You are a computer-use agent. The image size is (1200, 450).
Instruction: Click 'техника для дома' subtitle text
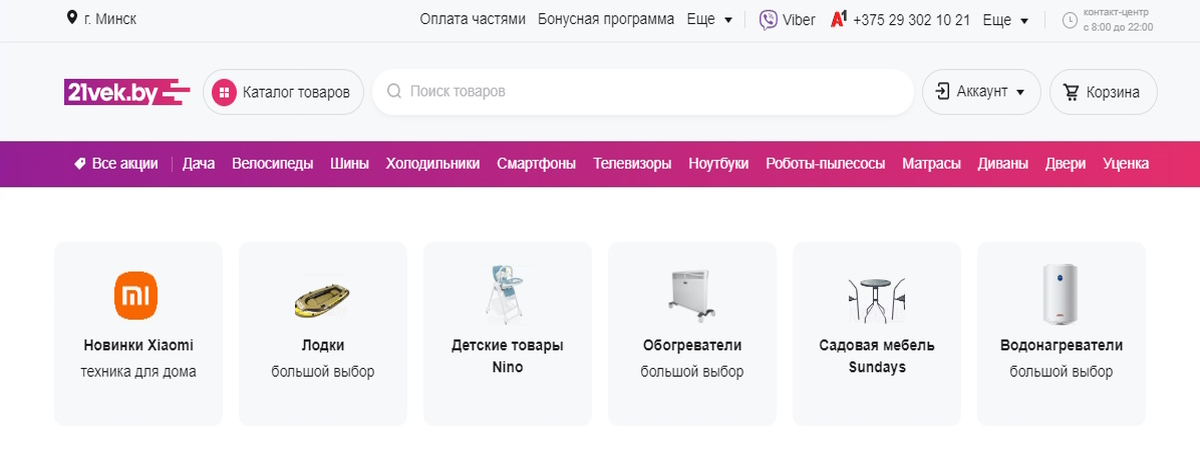click(x=138, y=372)
